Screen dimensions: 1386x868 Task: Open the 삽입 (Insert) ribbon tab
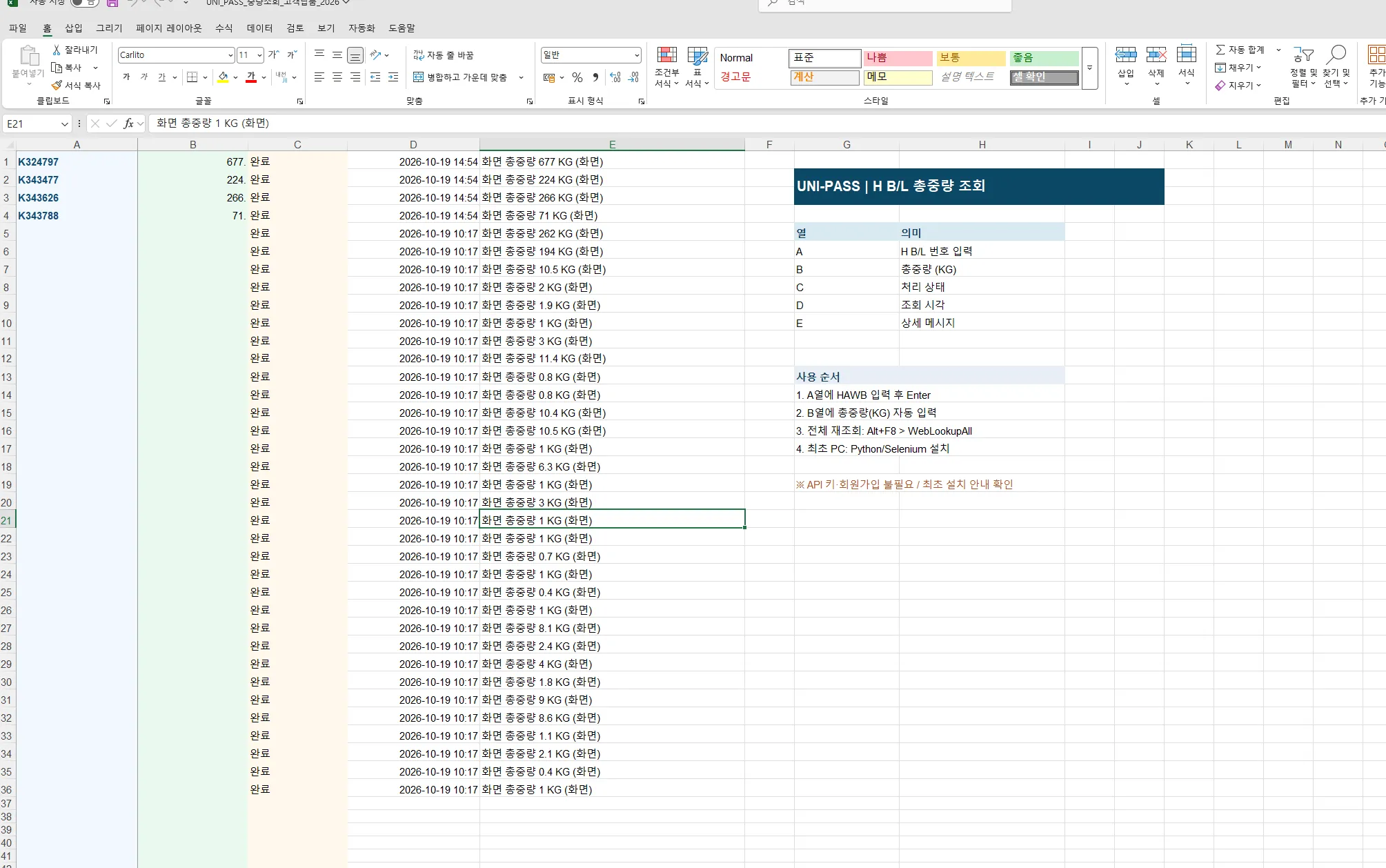(x=74, y=28)
